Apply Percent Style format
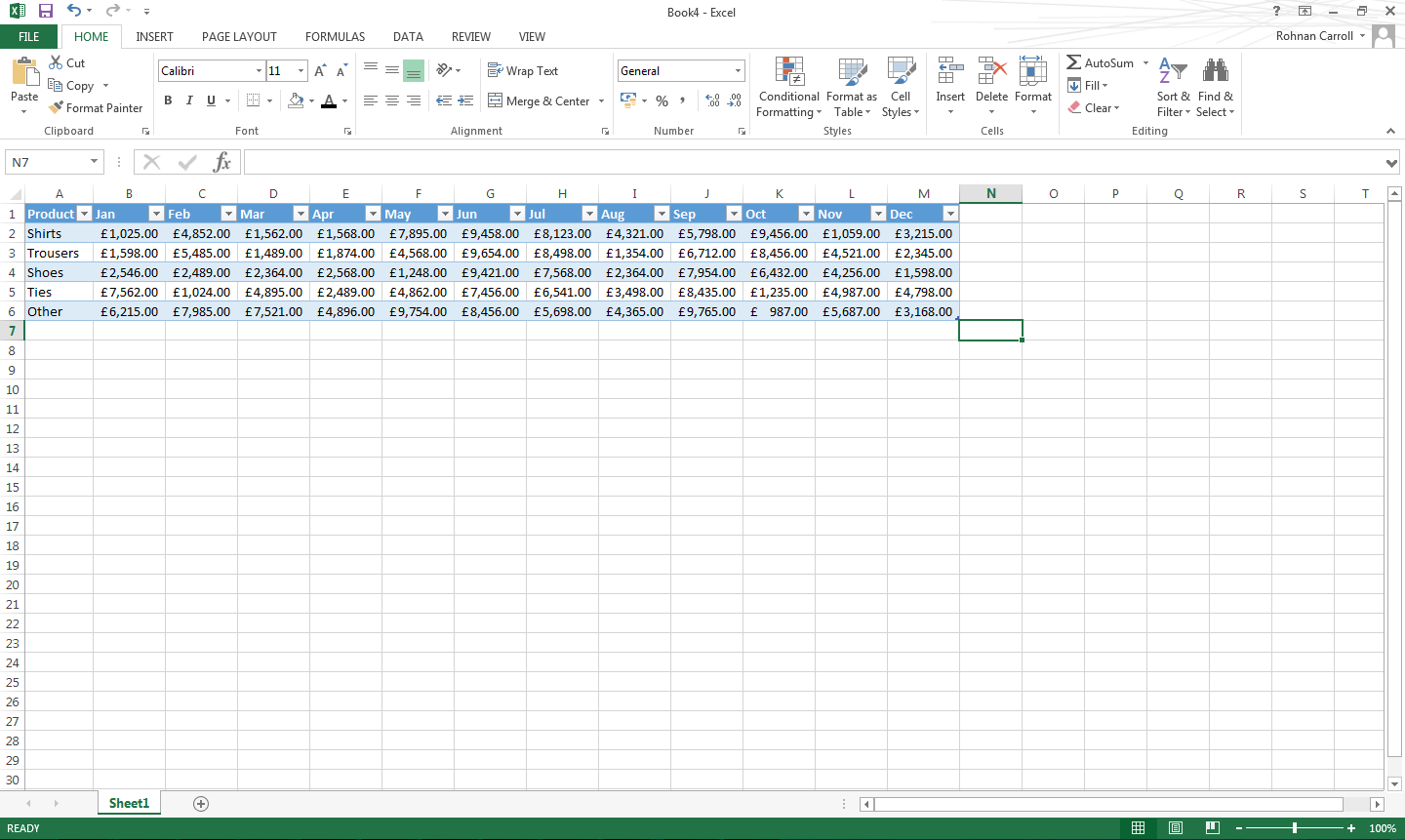Screen dimensions: 1405x840 [662, 100]
